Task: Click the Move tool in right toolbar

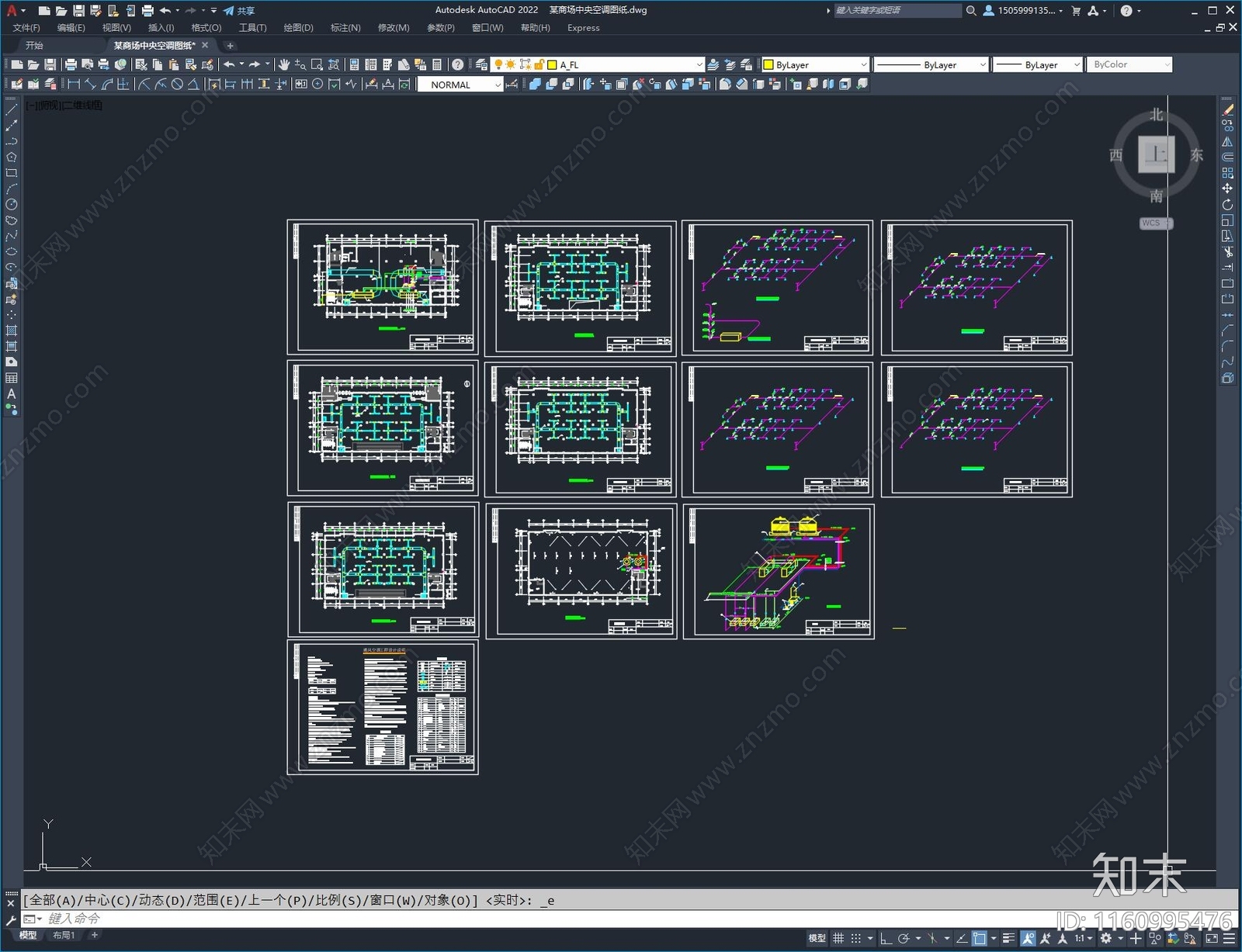Action: pos(1227,189)
